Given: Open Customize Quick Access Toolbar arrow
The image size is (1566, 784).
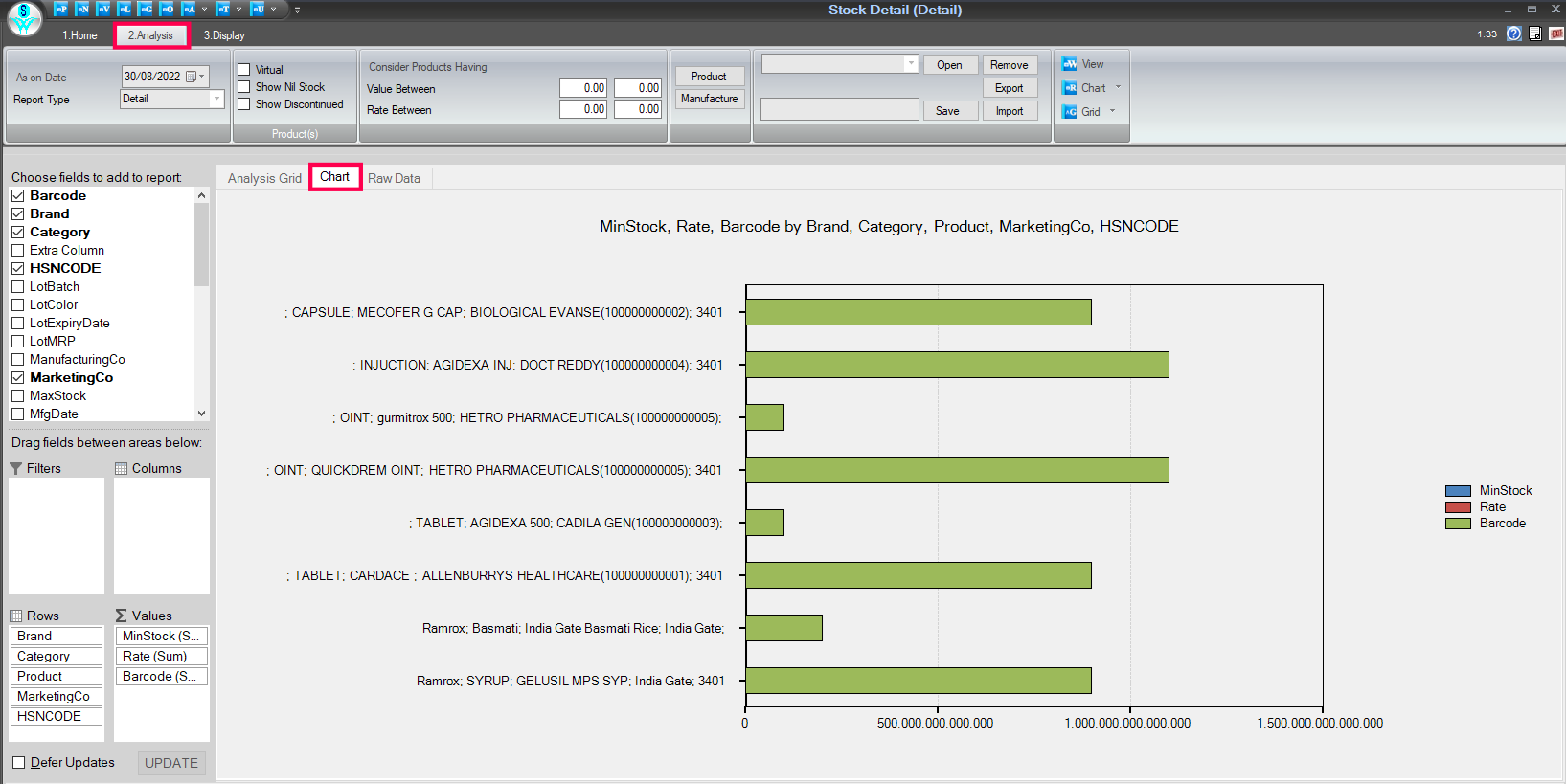Looking at the screenshot, I should (x=297, y=10).
